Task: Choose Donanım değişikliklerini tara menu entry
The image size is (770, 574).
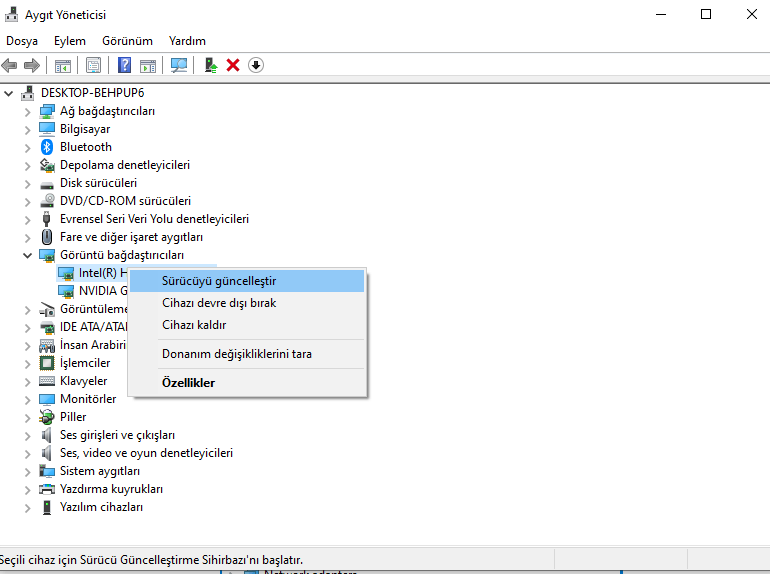Action: click(x=237, y=354)
